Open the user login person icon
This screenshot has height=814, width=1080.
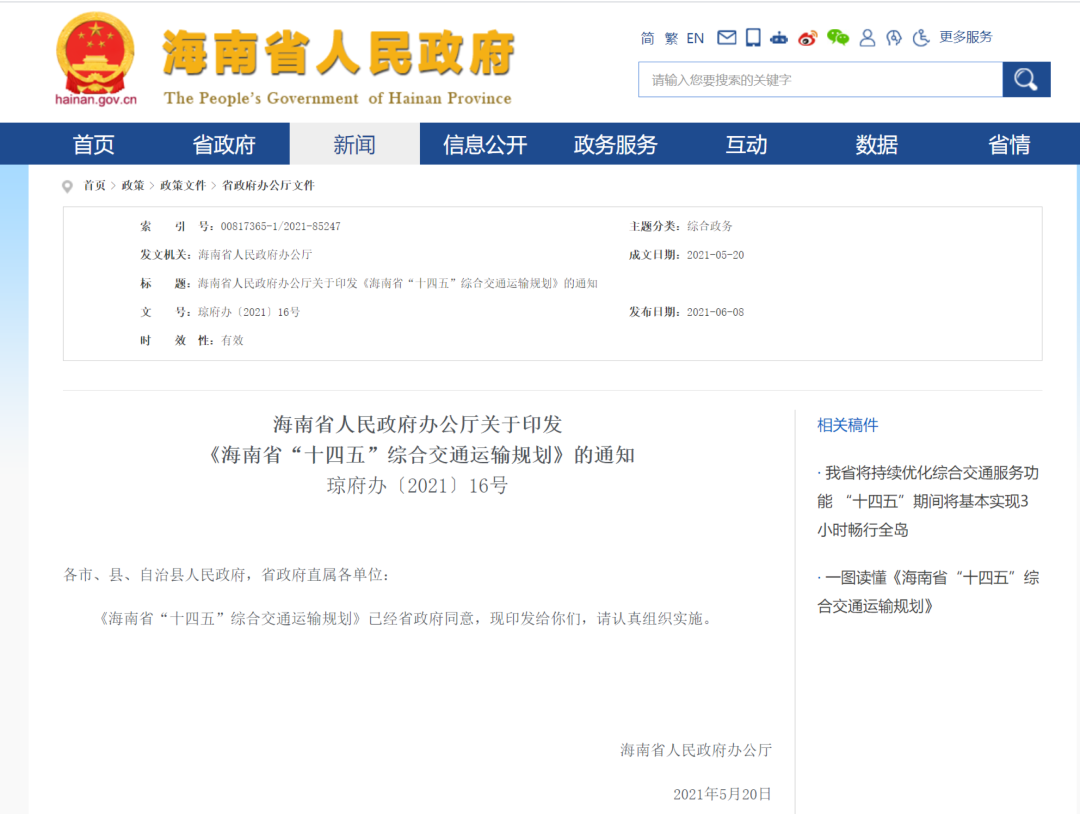[867, 38]
